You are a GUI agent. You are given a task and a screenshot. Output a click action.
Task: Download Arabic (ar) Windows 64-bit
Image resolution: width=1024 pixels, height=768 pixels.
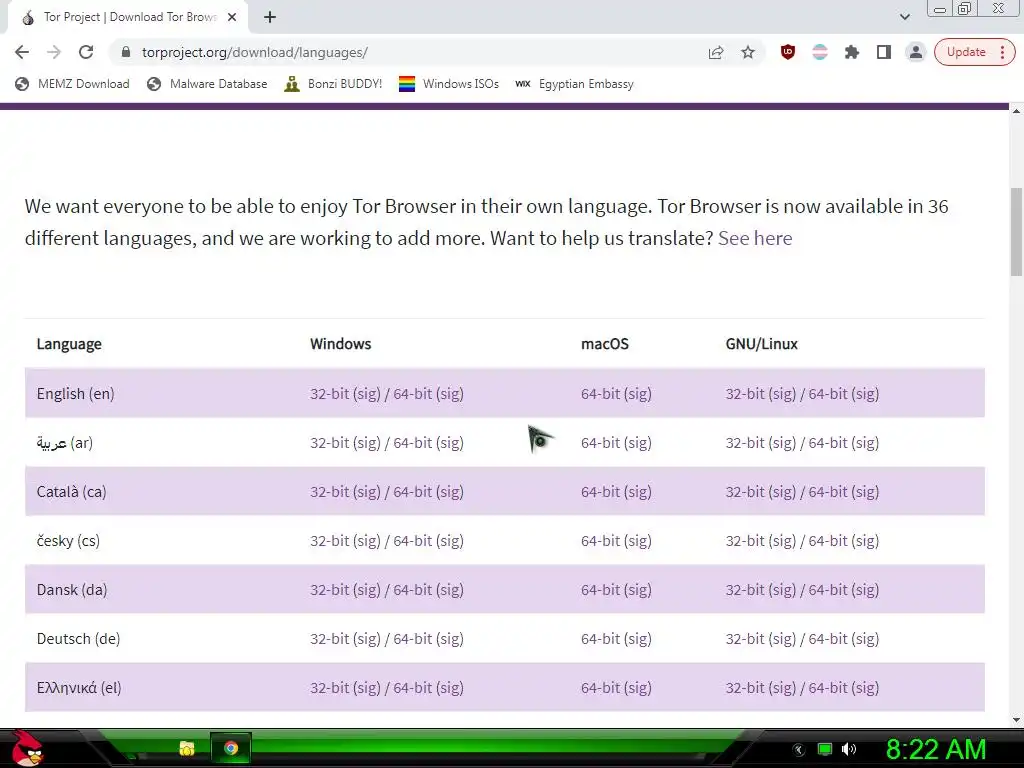(413, 443)
